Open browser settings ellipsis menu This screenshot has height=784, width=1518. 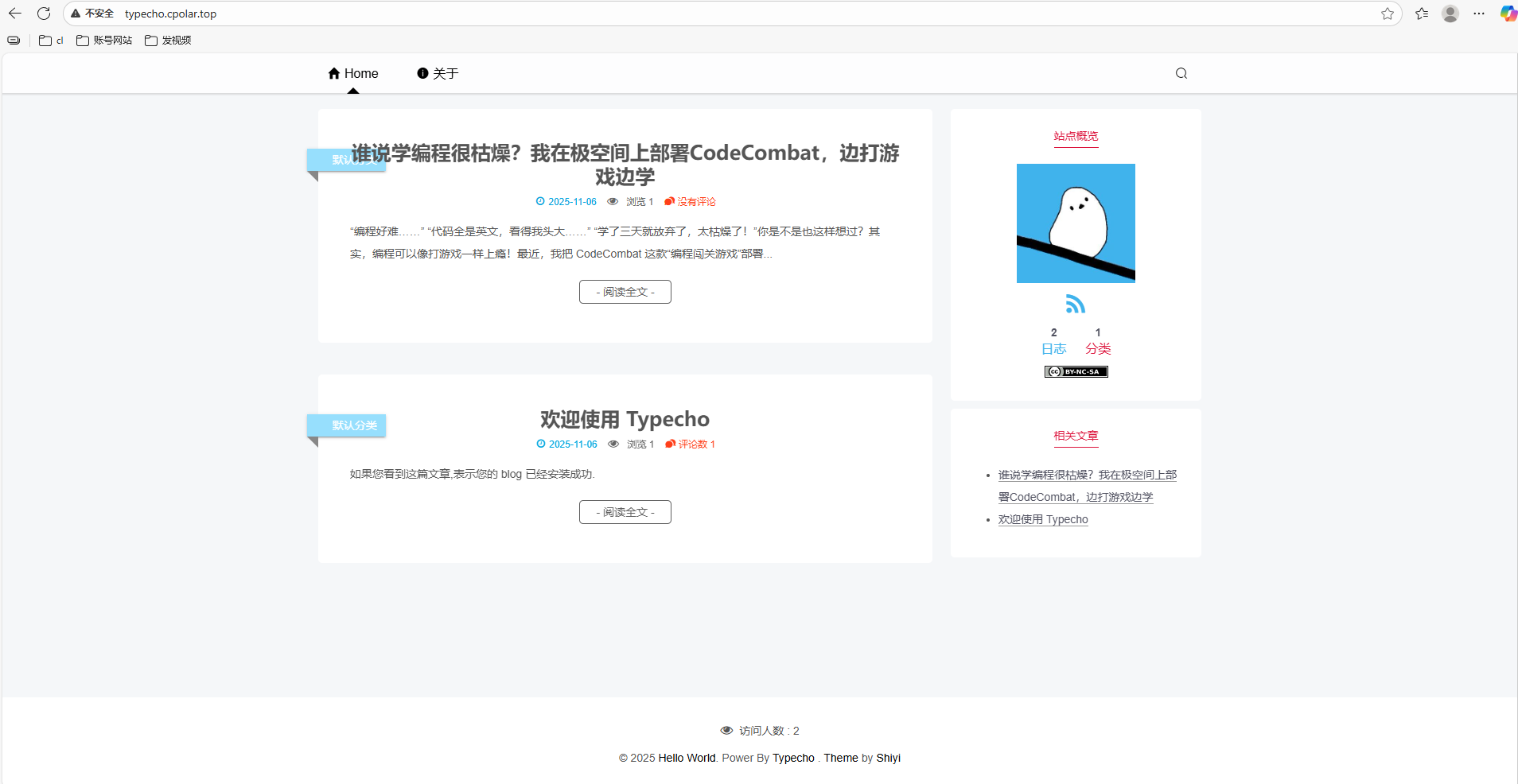point(1479,14)
